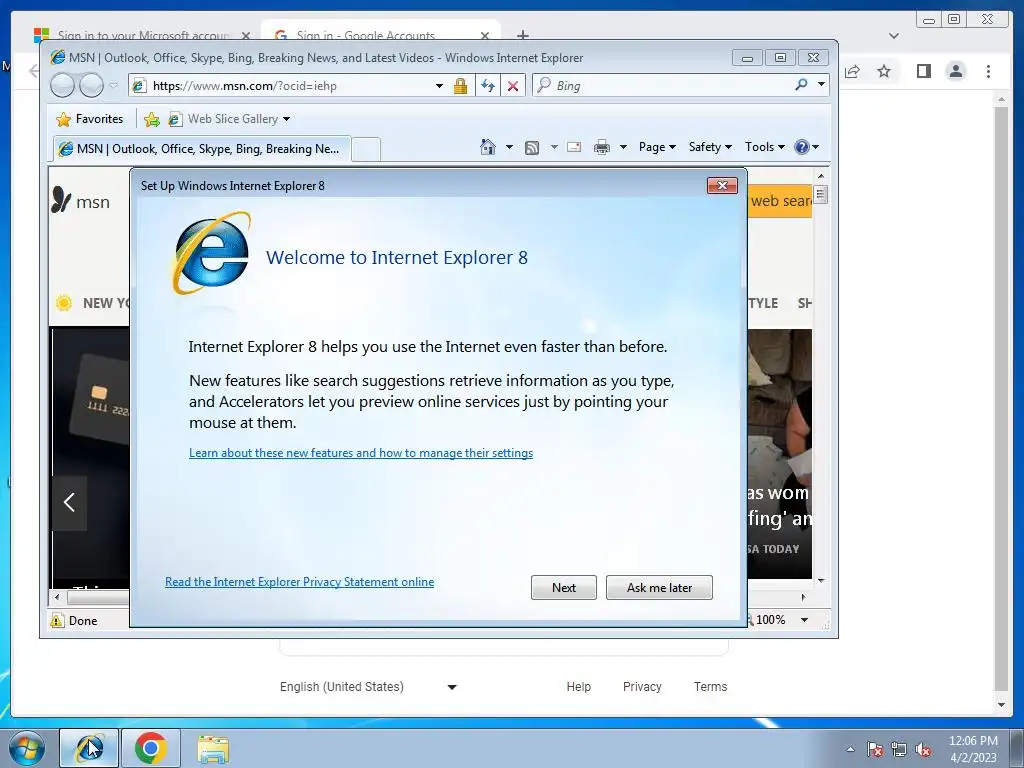The height and width of the screenshot is (768, 1024).
Task: Expand the feeds dropdown arrow
Action: coord(554,147)
